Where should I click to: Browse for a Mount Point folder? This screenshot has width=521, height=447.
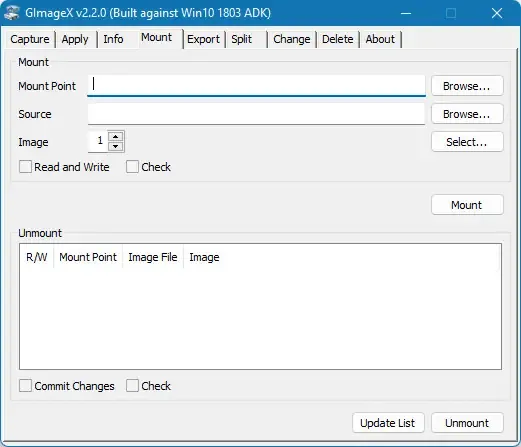click(467, 86)
